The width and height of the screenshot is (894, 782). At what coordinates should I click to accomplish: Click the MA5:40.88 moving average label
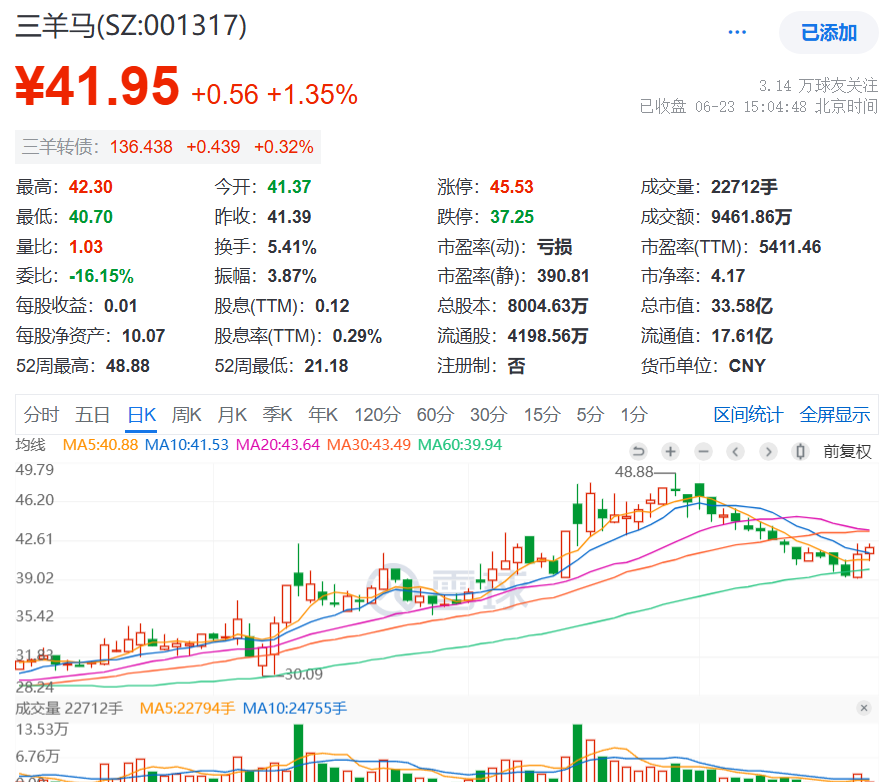(100, 445)
